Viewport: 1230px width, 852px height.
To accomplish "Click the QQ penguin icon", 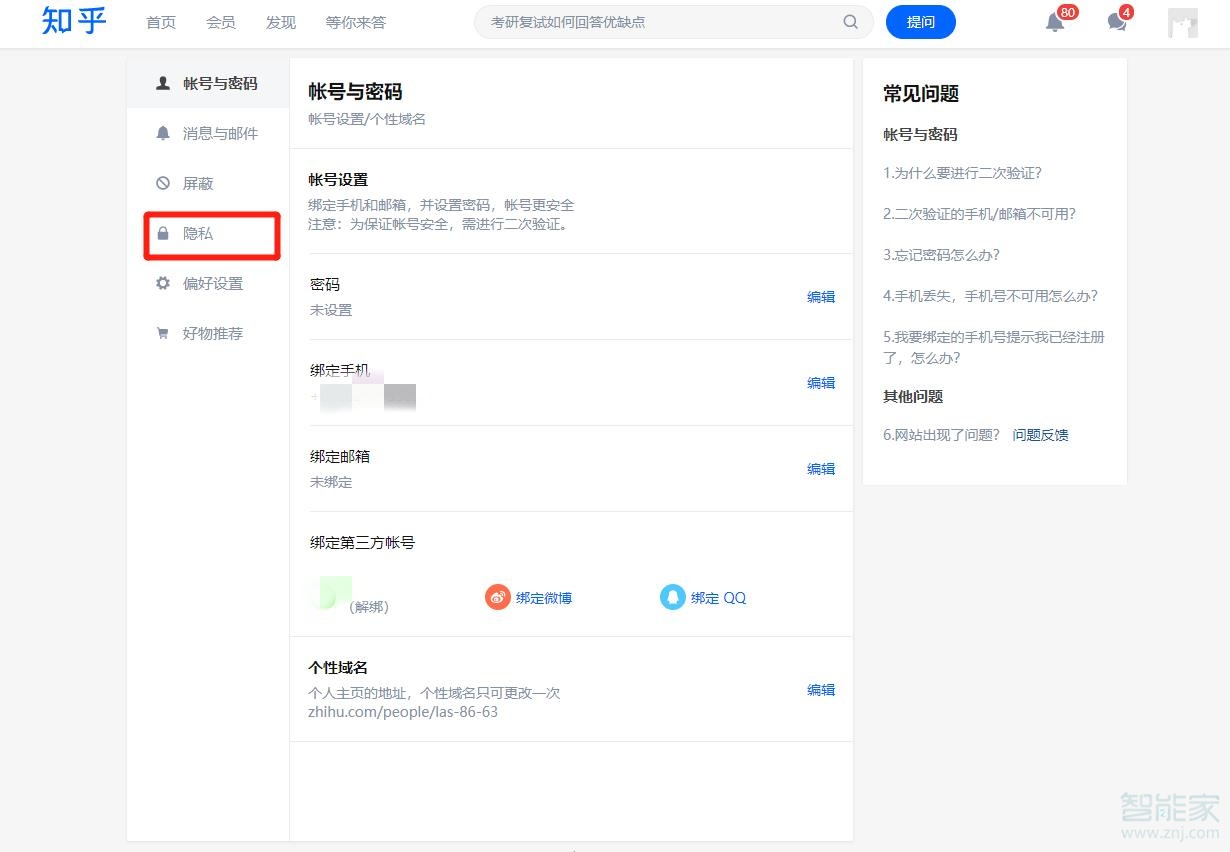I will point(672,597).
